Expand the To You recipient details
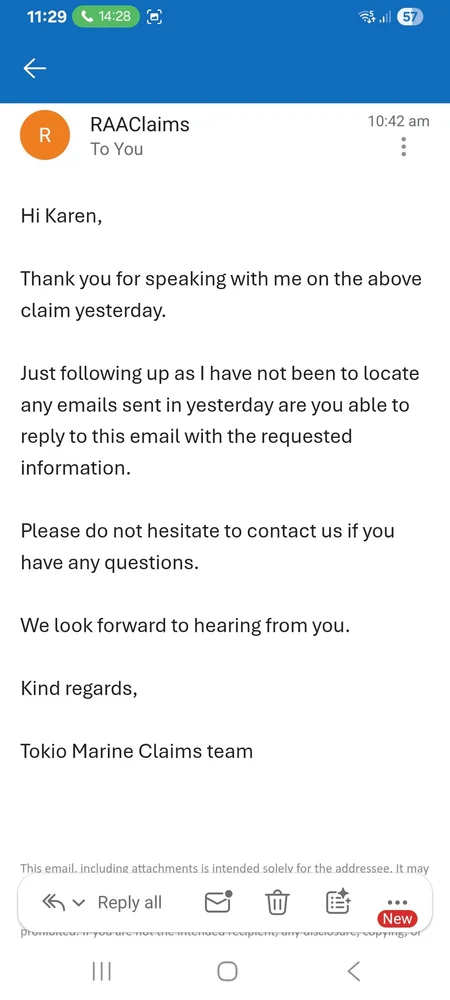Viewport: 450px width, 1000px height. click(x=117, y=149)
